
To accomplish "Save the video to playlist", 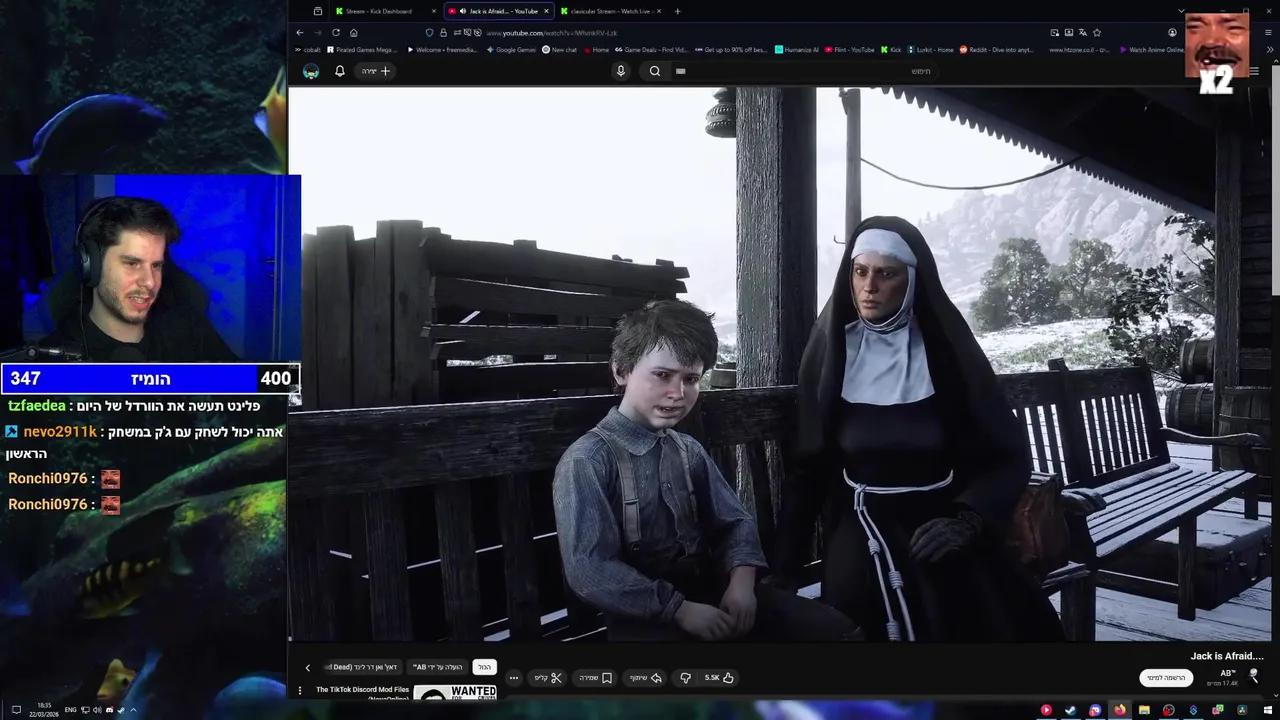I will point(595,678).
